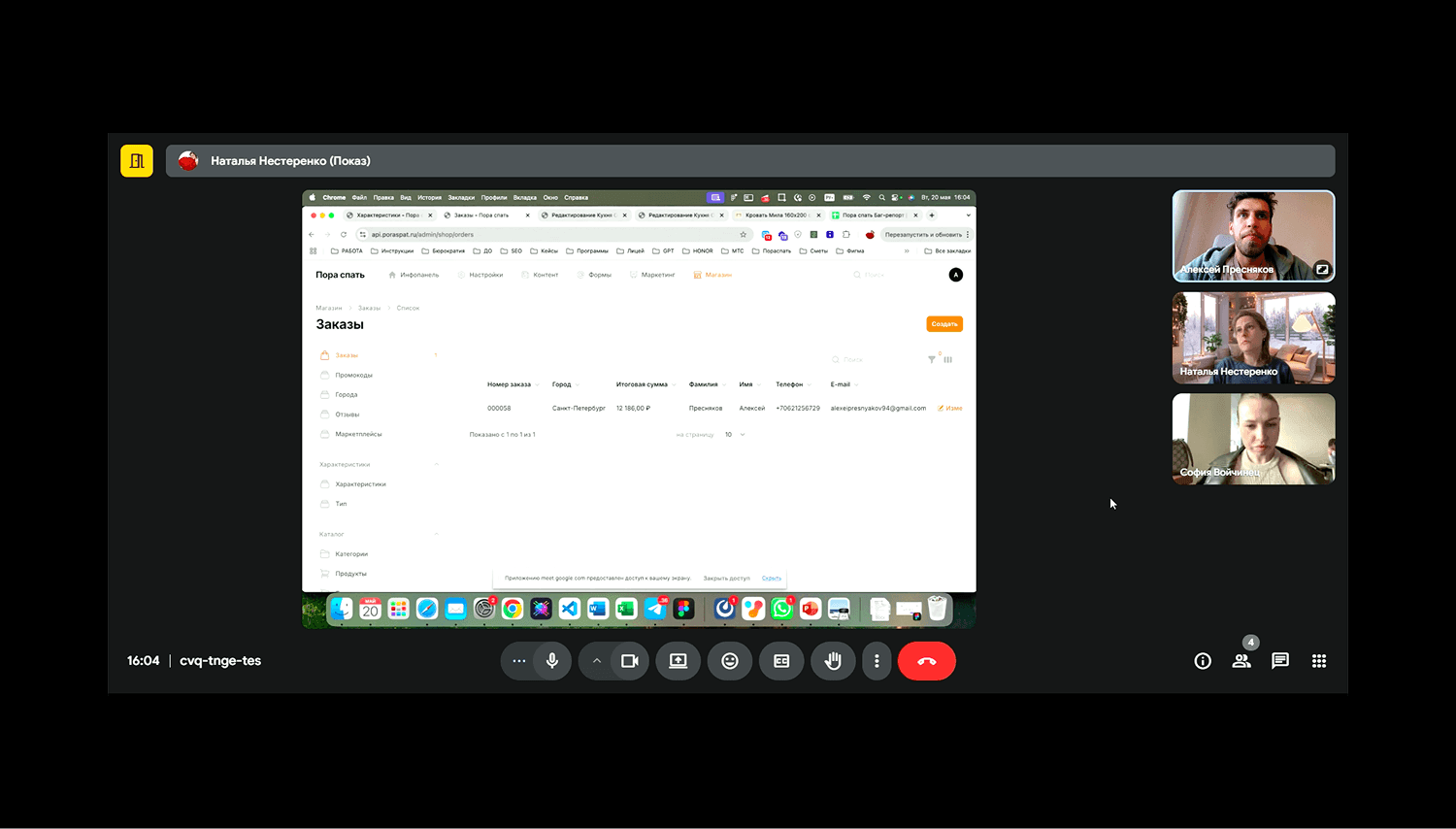Open Магазин nav item in shared screen
The height and width of the screenshot is (829, 1456).
[712, 275]
